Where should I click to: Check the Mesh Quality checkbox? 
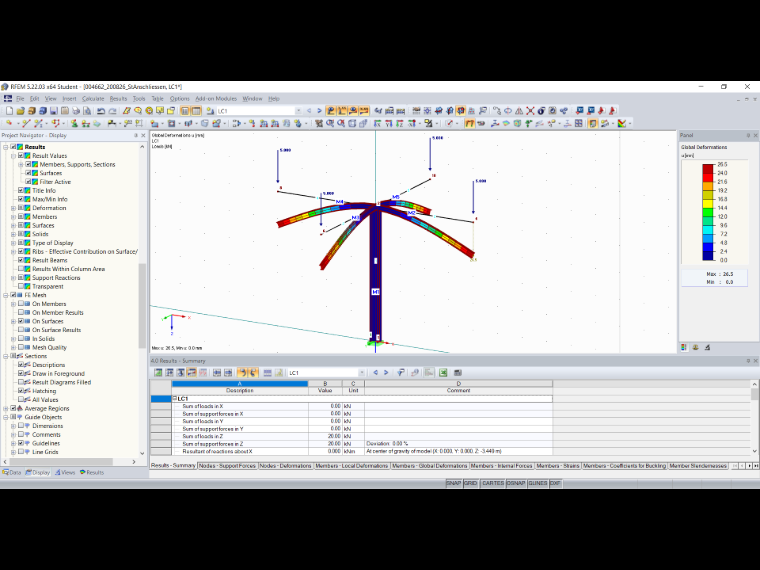pyautogui.click(x=21, y=348)
